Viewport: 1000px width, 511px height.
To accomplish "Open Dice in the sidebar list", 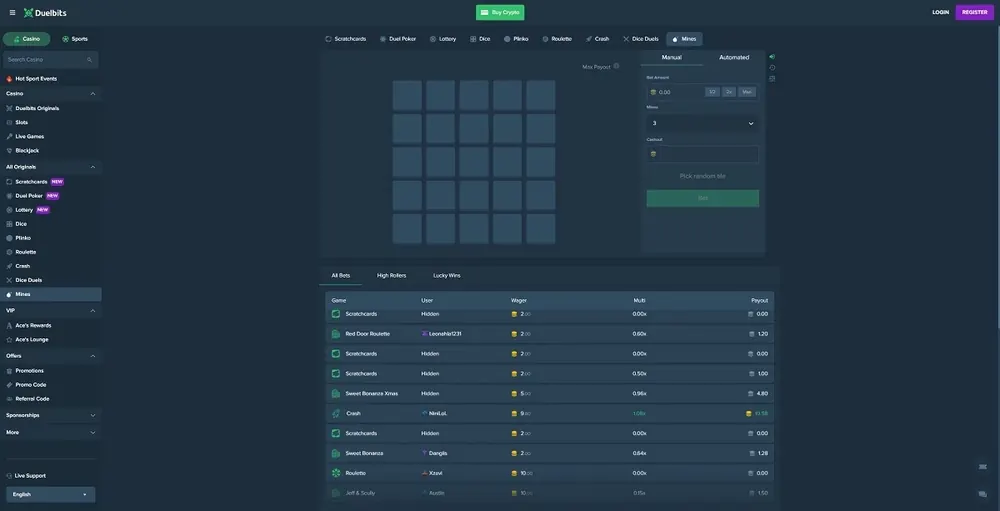I will [21, 224].
